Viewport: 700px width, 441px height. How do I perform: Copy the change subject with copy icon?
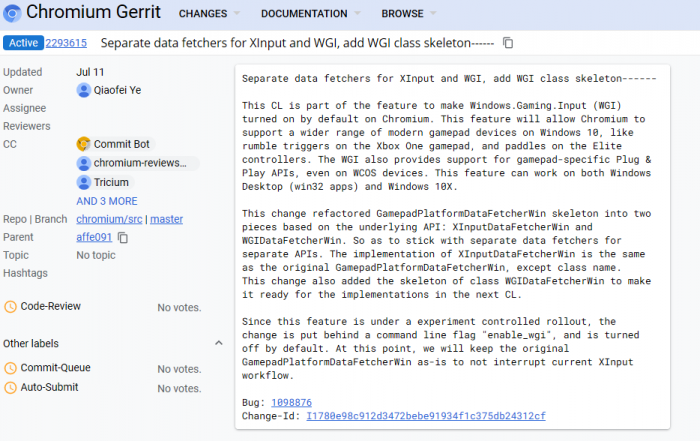point(508,43)
